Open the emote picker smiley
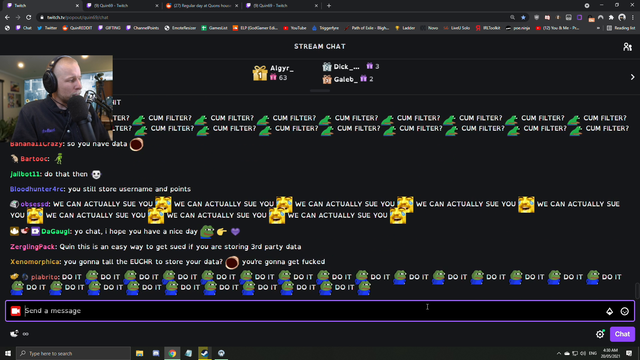 pyautogui.click(x=624, y=311)
